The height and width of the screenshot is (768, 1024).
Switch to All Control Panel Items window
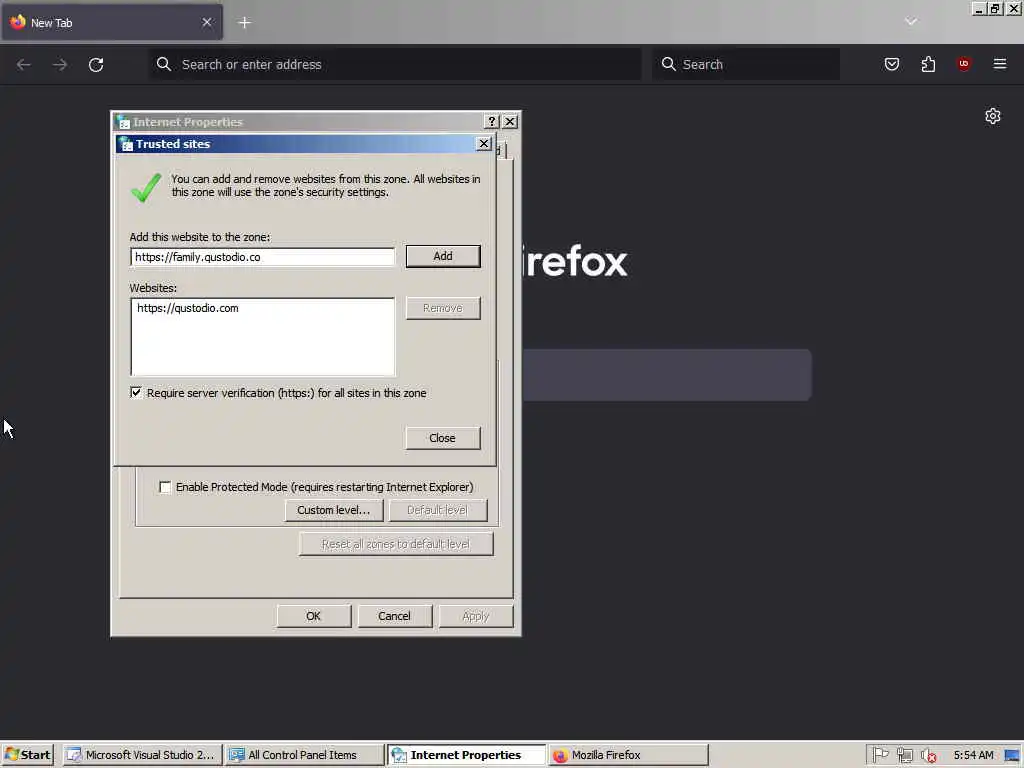(x=304, y=755)
